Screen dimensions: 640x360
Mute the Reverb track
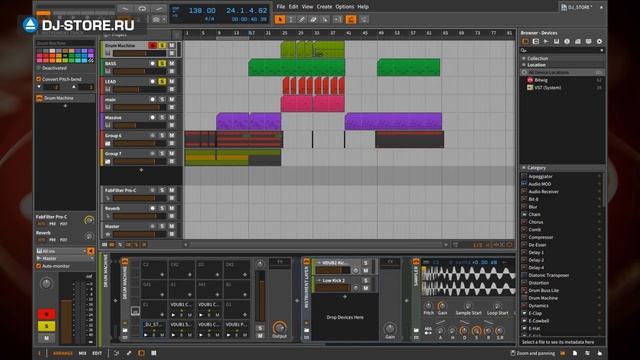(172, 208)
